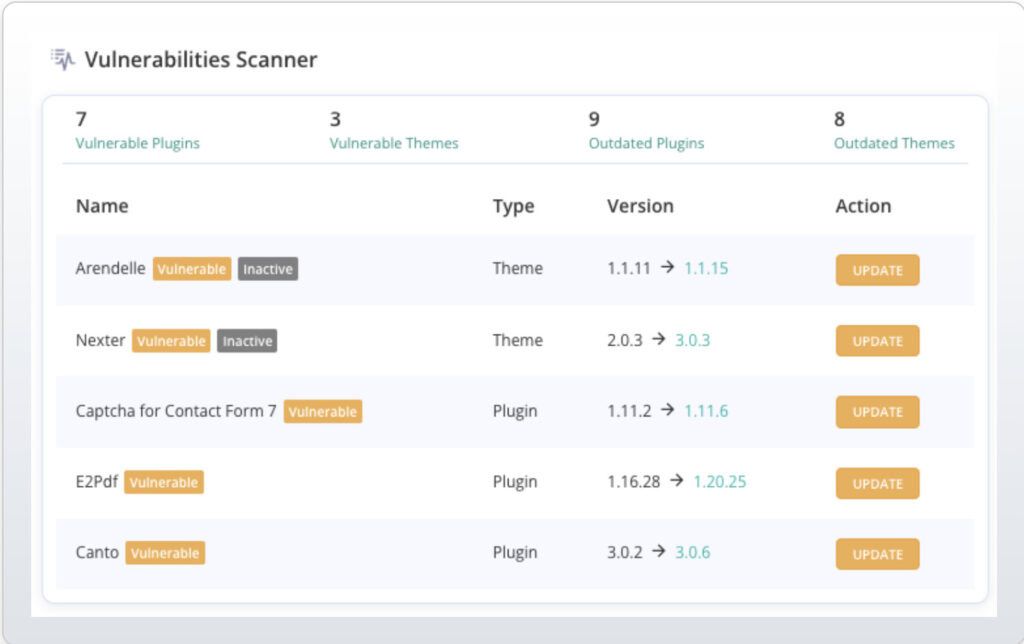Click the count 7 above Vulnerable Plugins
The height and width of the screenshot is (644, 1024).
[x=81, y=119]
